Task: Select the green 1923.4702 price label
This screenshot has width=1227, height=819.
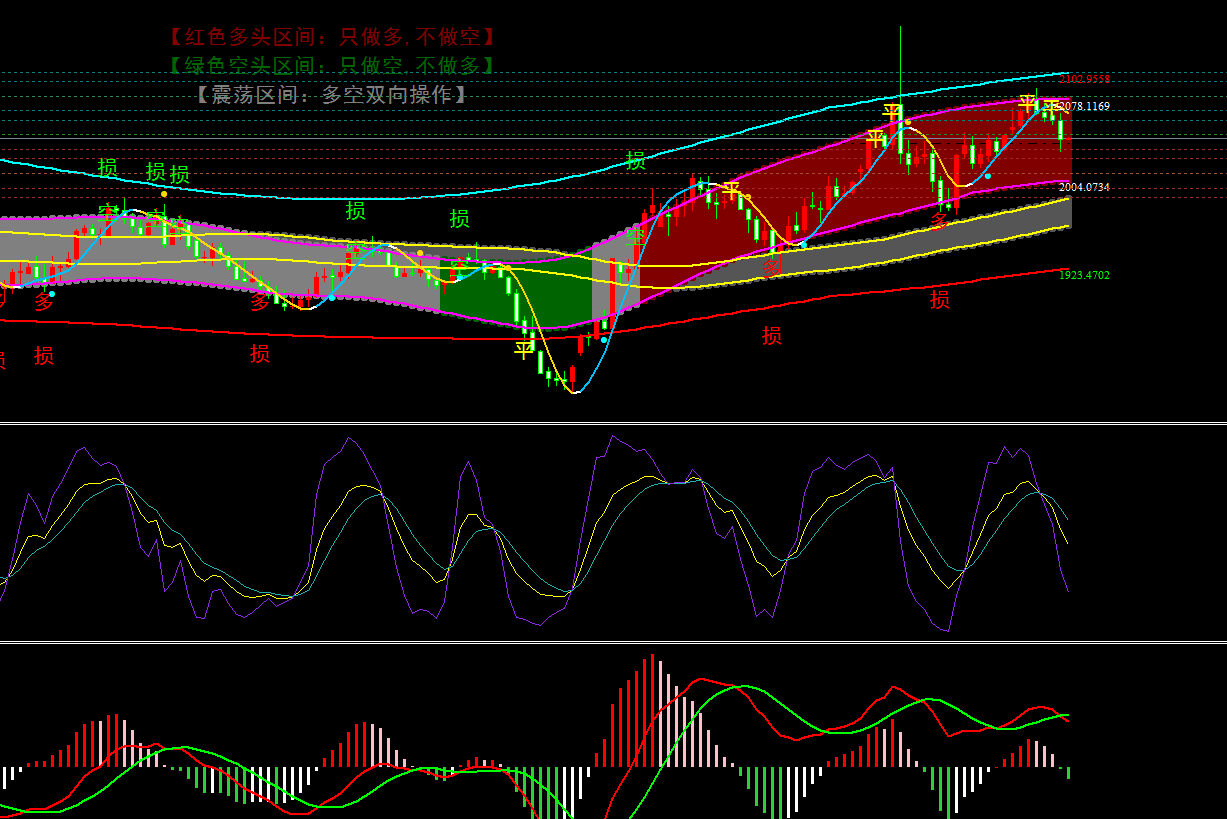Action: coord(1084,275)
